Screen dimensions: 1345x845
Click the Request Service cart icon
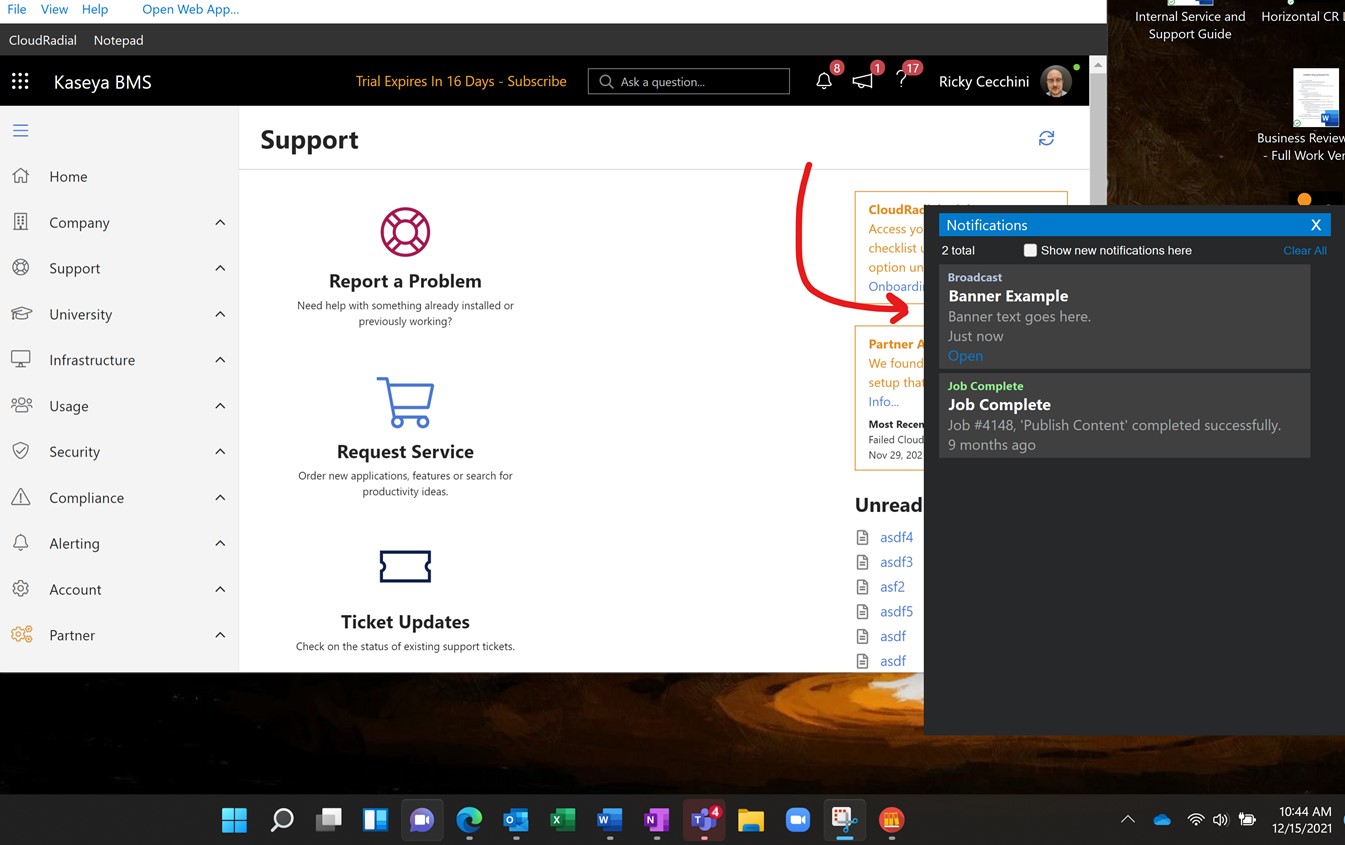click(x=405, y=402)
